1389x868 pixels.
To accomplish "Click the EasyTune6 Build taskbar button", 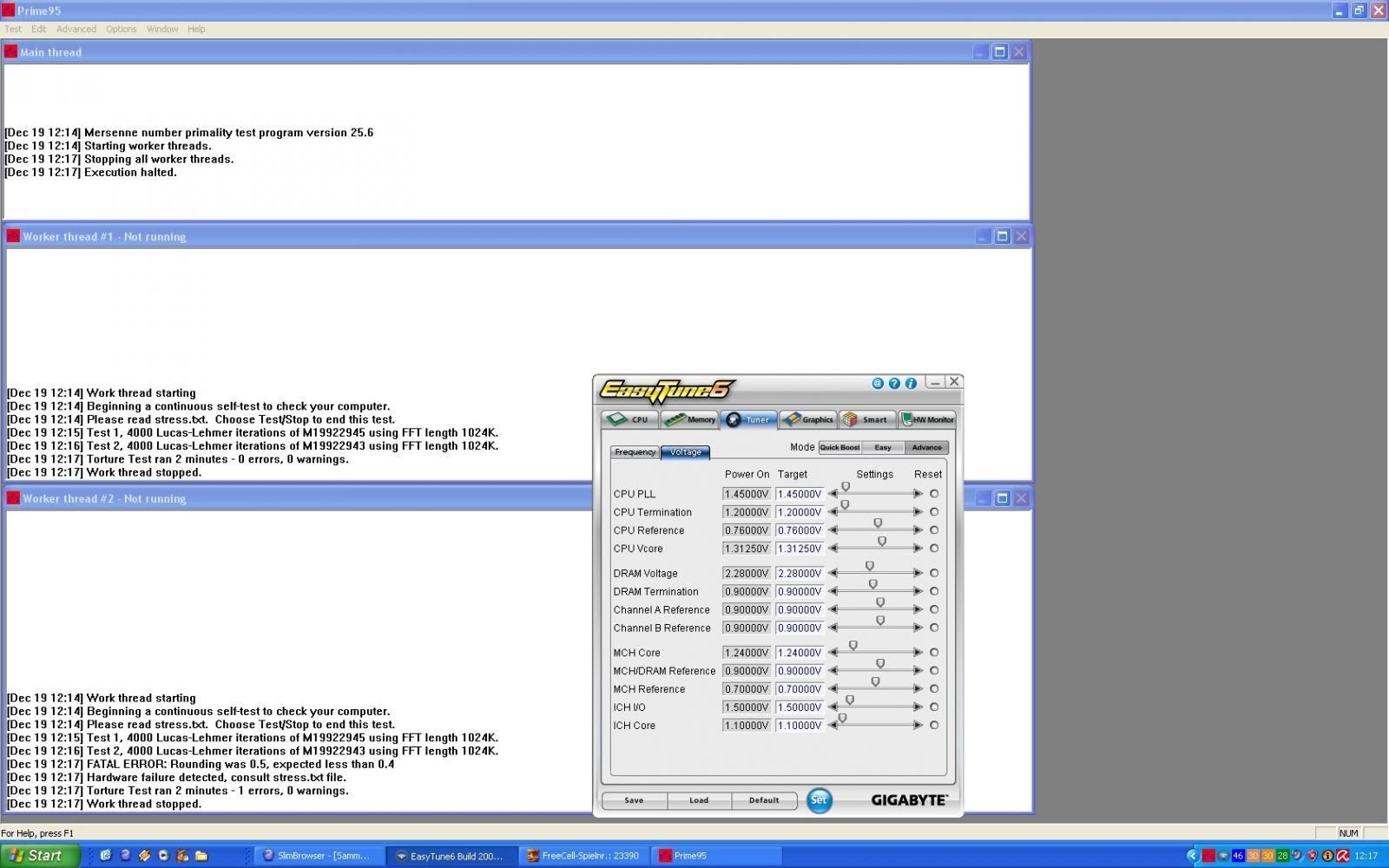I will [450, 856].
